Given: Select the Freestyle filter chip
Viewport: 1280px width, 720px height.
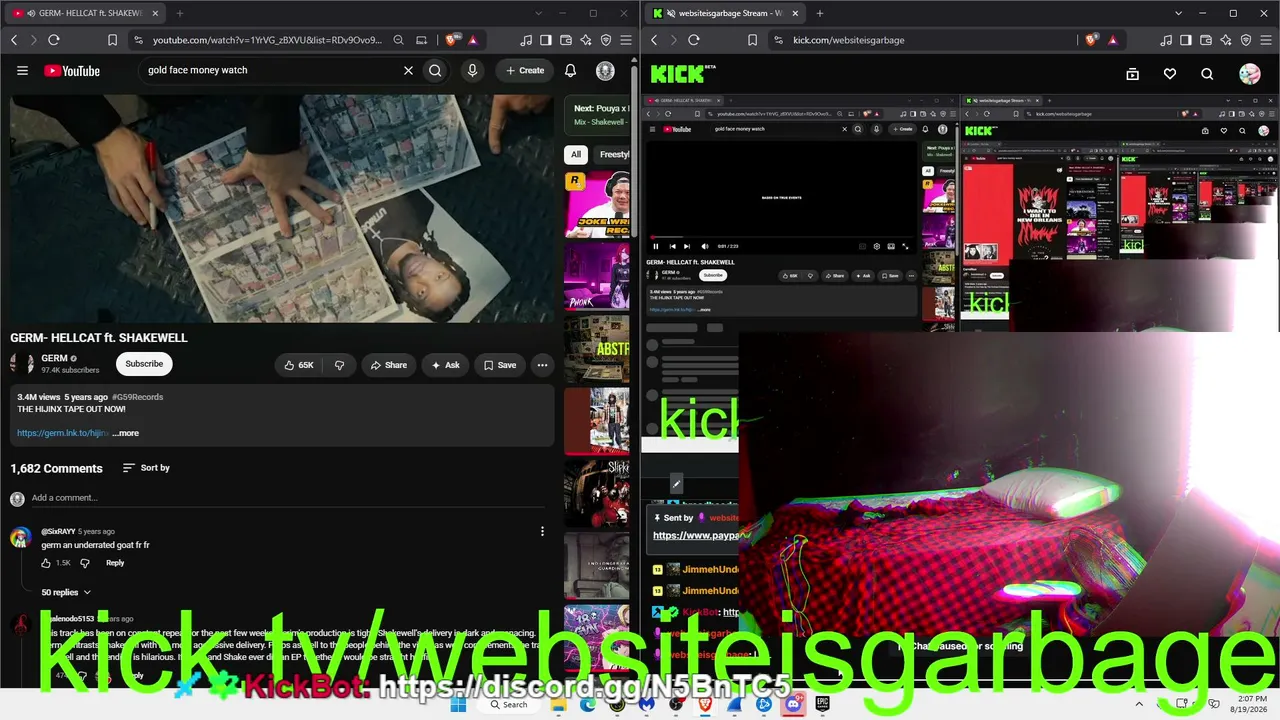Looking at the screenshot, I should (x=612, y=155).
